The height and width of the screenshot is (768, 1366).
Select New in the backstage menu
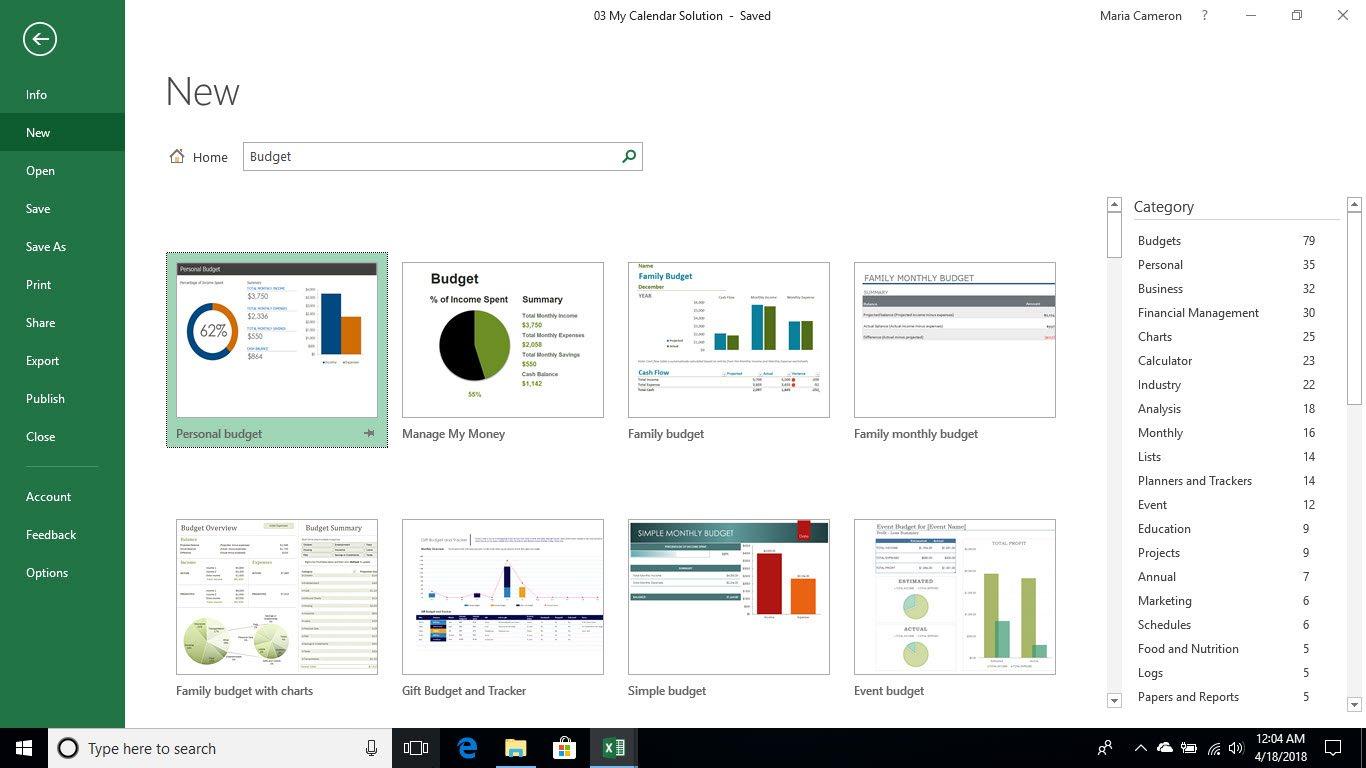(62, 132)
